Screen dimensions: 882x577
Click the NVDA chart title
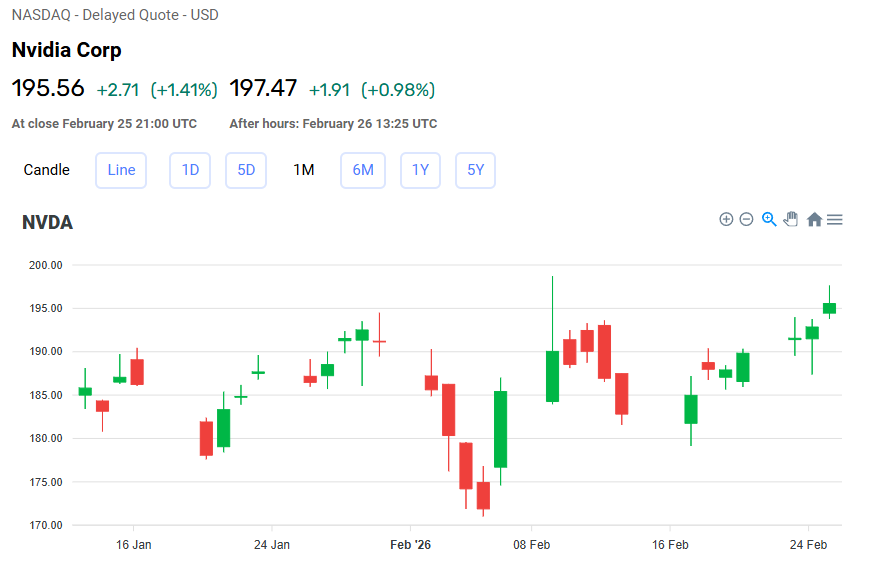tap(48, 223)
